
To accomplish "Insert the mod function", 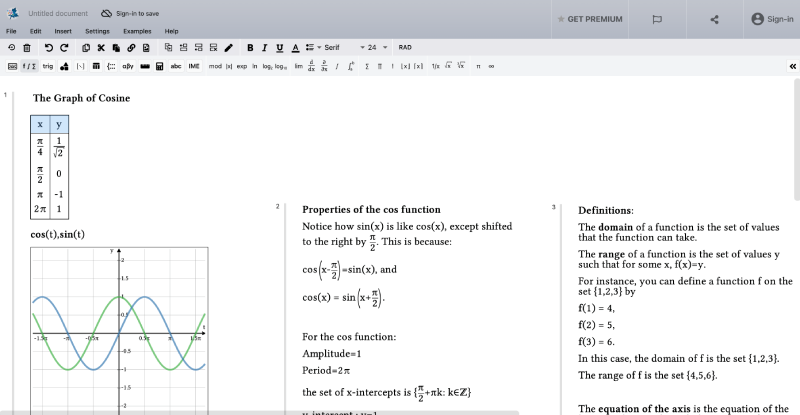I will tap(215, 66).
